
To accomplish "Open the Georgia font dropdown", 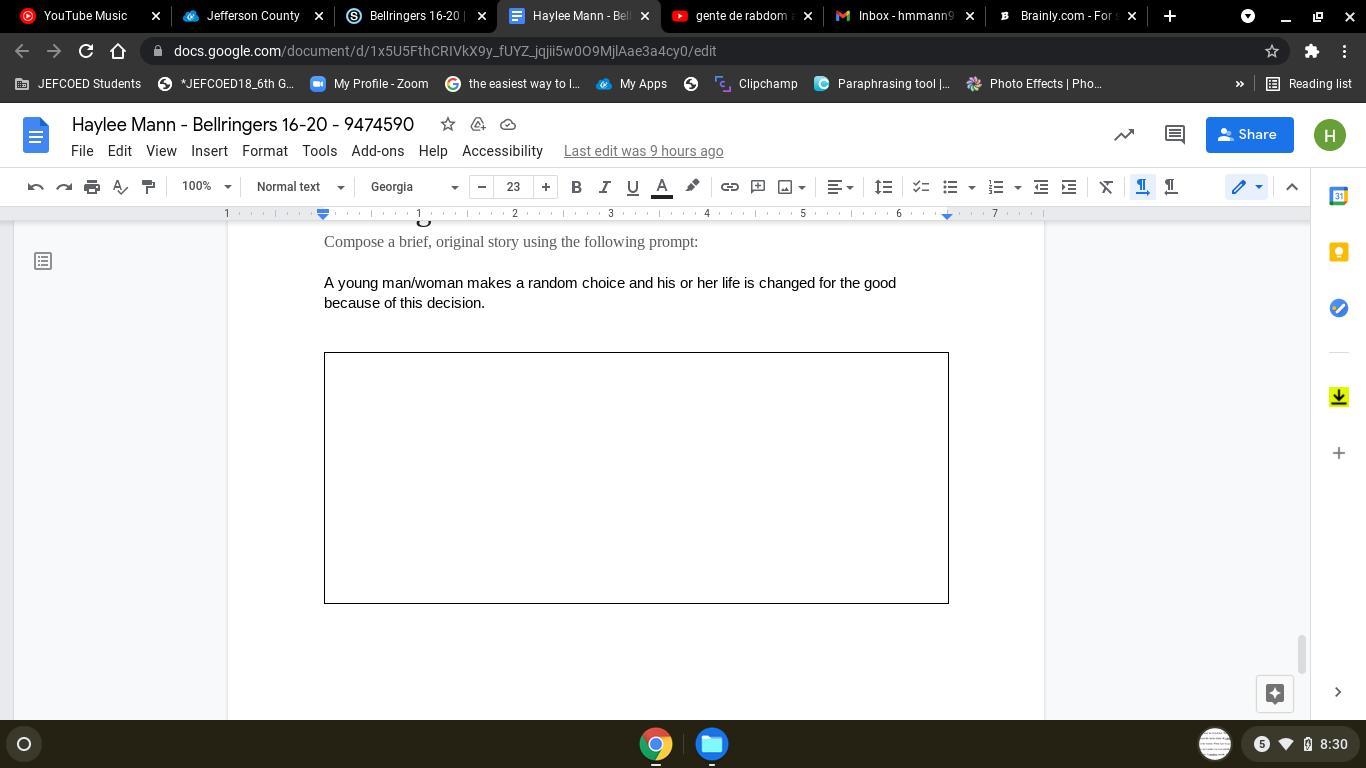I will tap(414, 187).
